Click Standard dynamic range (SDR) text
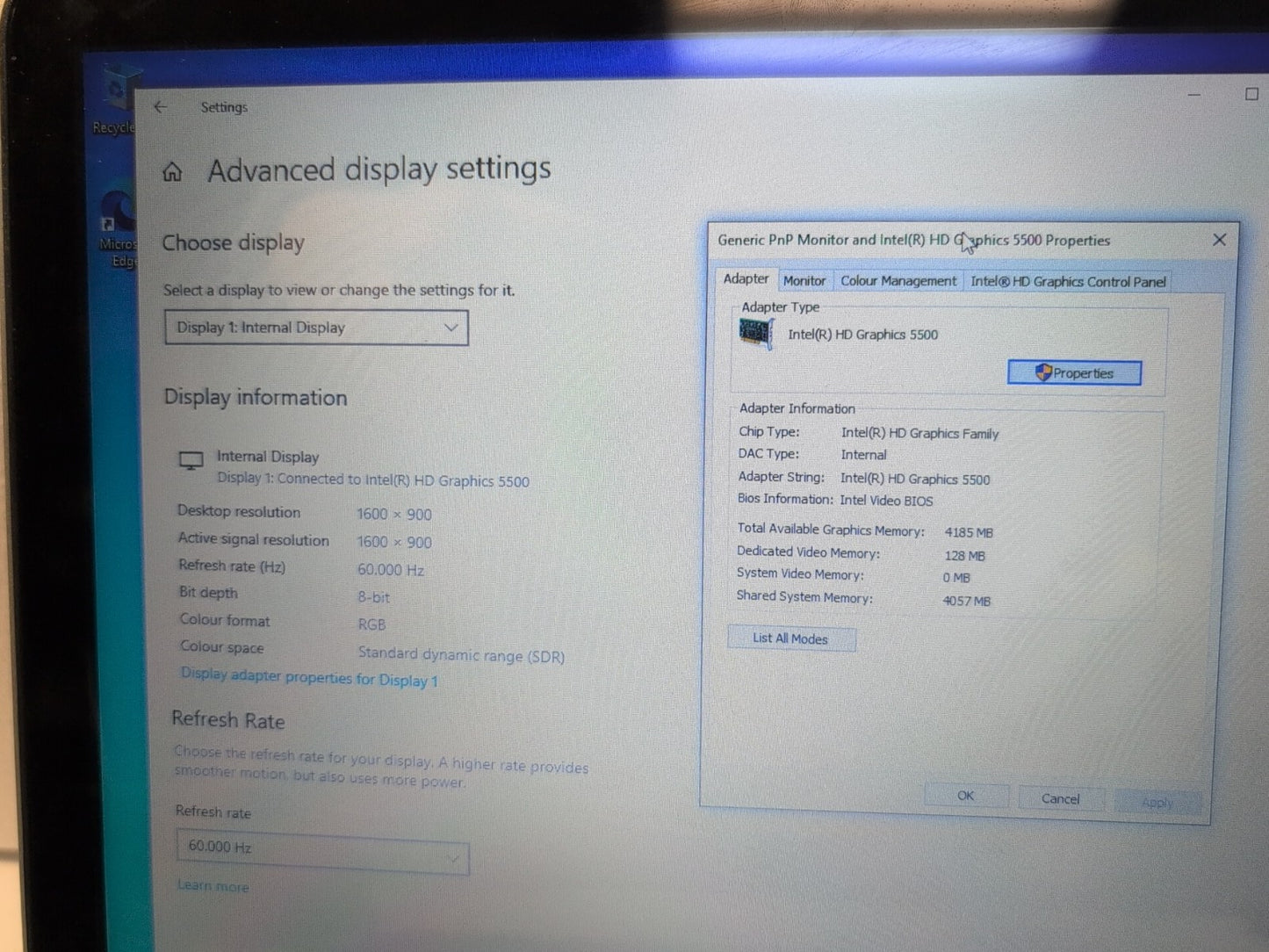Image resolution: width=1269 pixels, height=952 pixels. 461,655
